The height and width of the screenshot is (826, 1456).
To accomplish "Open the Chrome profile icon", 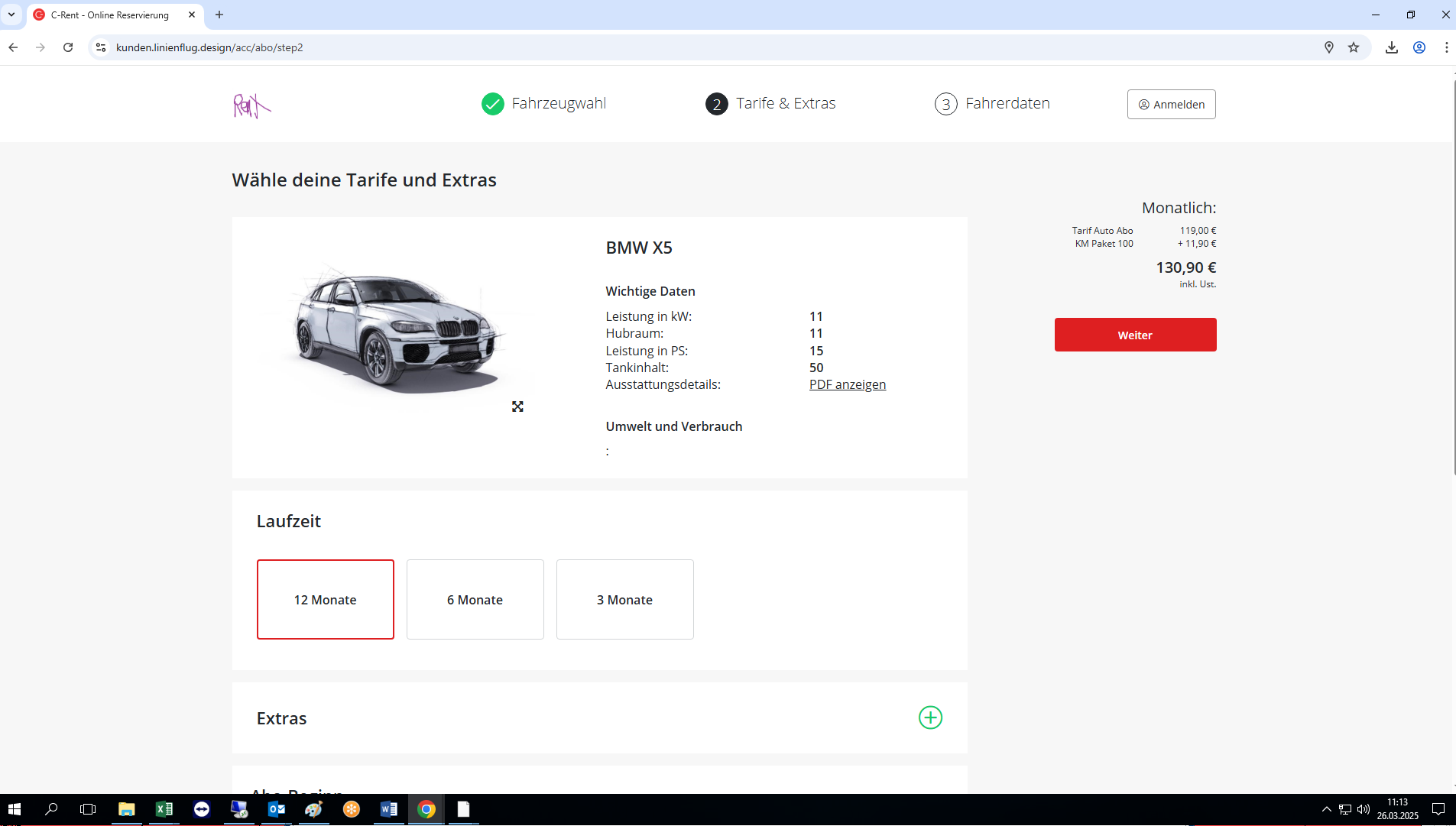I will tap(1419, 47).
